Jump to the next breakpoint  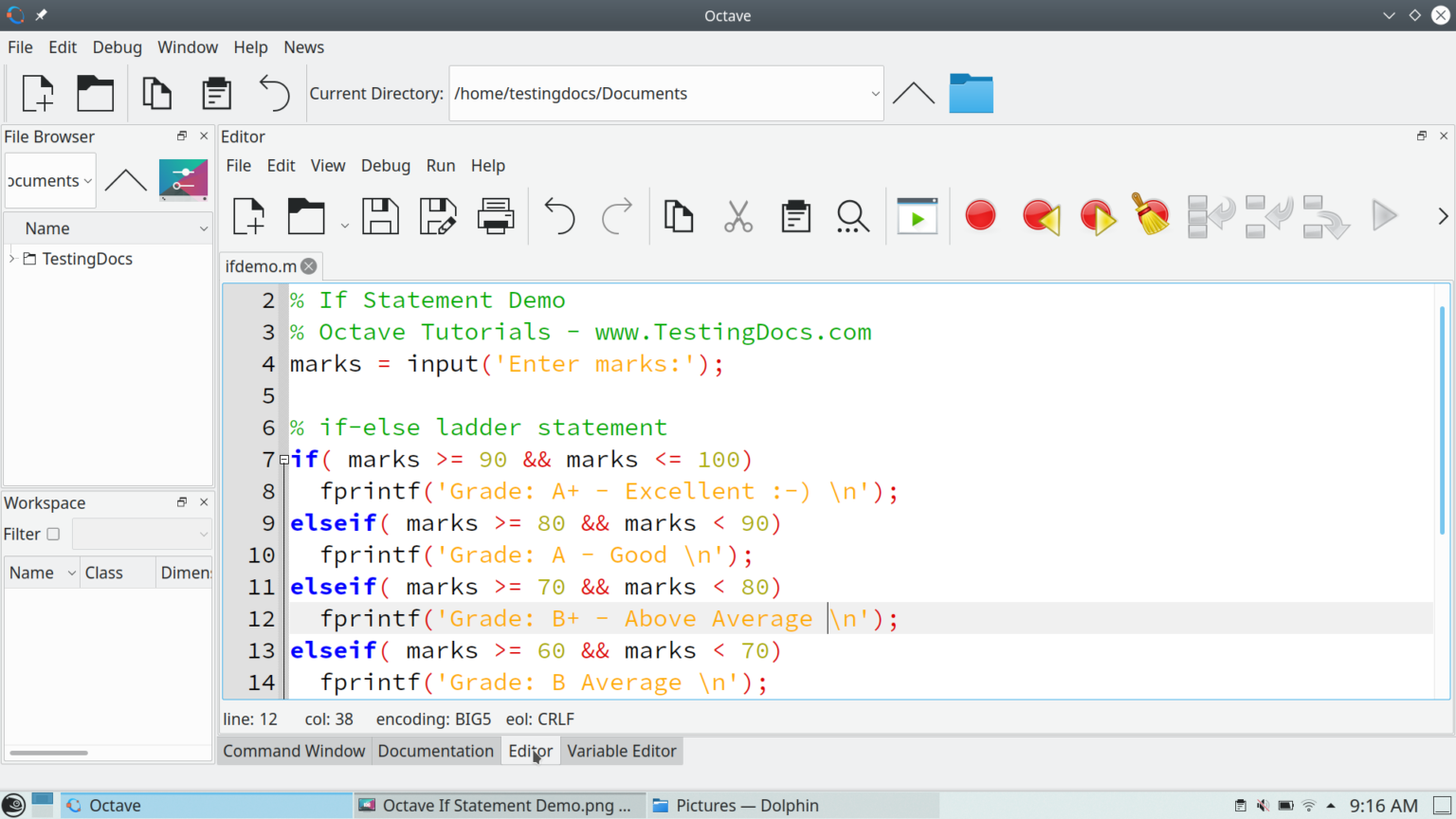point(1098,215)
